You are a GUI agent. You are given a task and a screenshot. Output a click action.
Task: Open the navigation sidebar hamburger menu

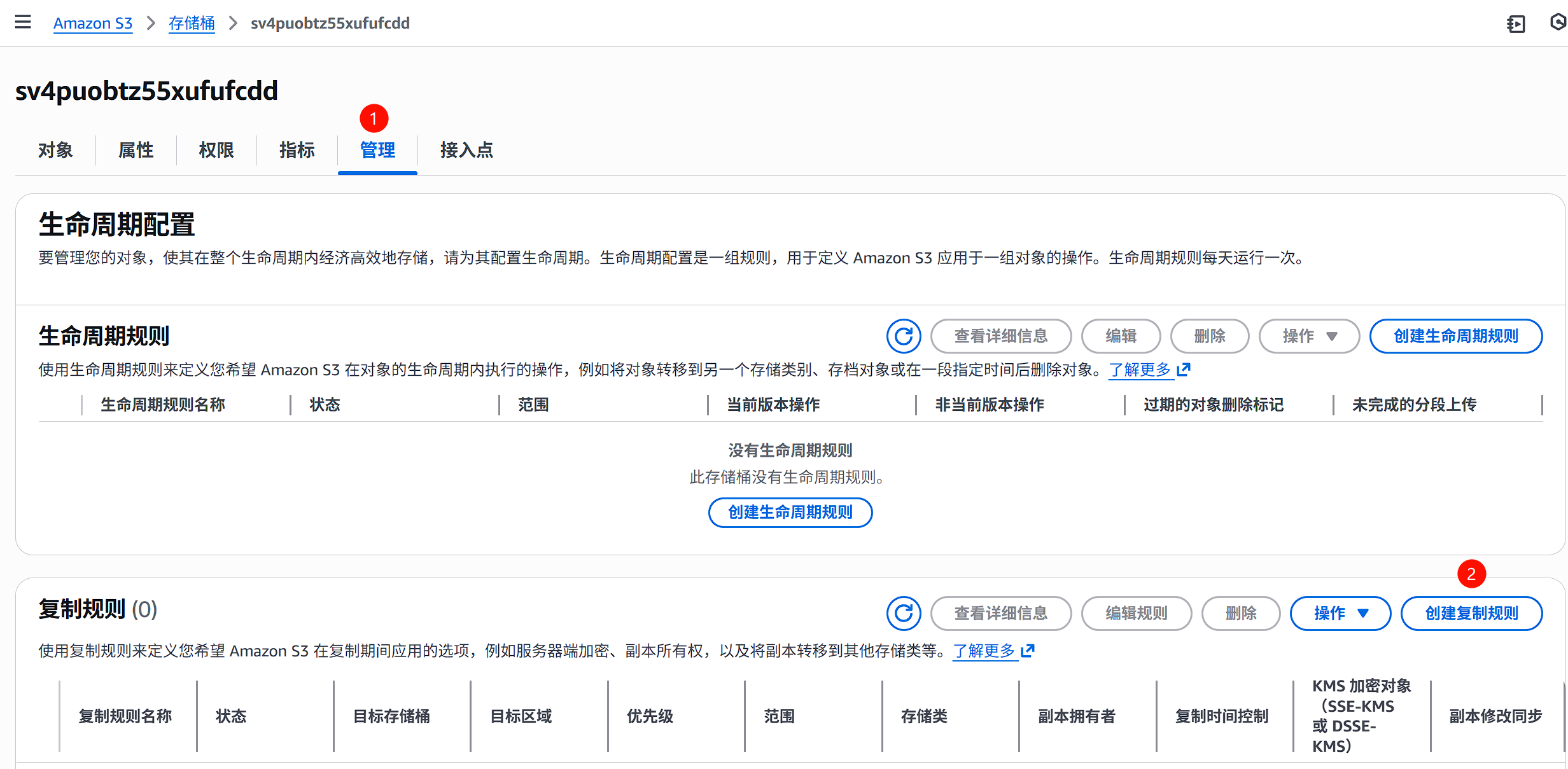click(23, 22)
